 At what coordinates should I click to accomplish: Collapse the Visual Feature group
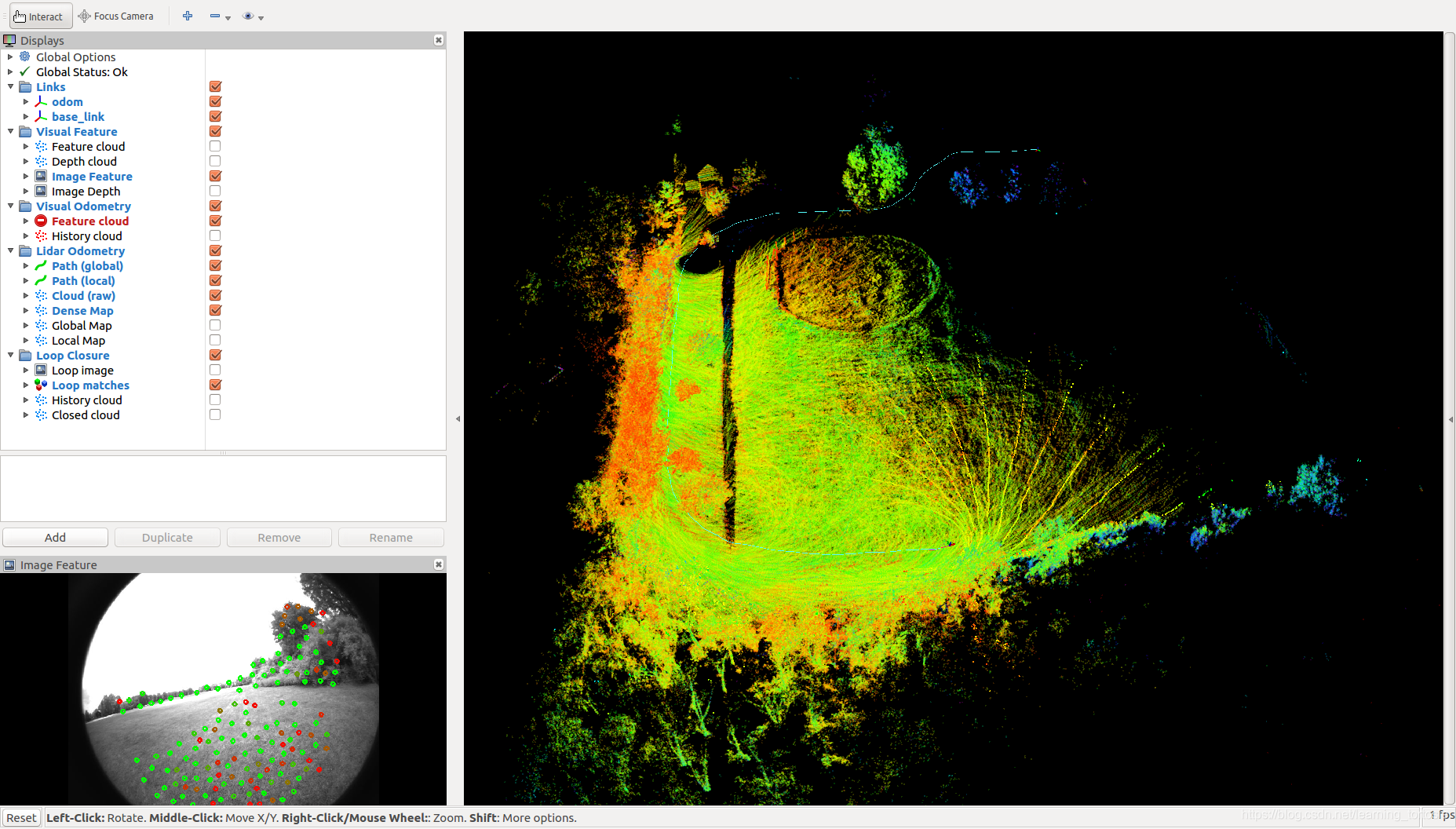10,131
